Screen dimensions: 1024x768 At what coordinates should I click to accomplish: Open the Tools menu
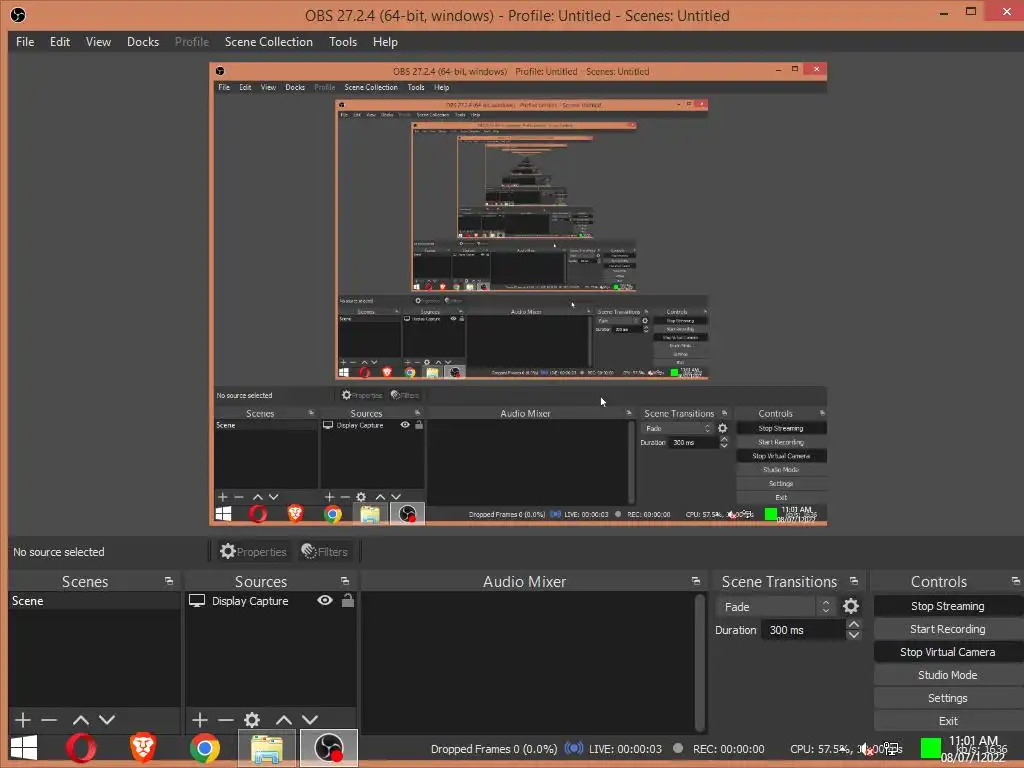[x=343, y=42]
